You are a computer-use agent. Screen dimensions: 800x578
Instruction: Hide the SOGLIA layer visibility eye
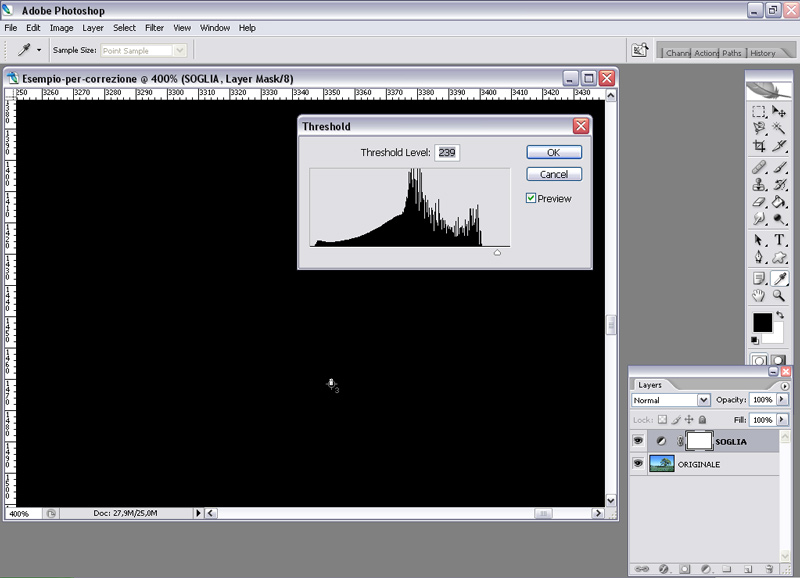(x=638, y=441)
